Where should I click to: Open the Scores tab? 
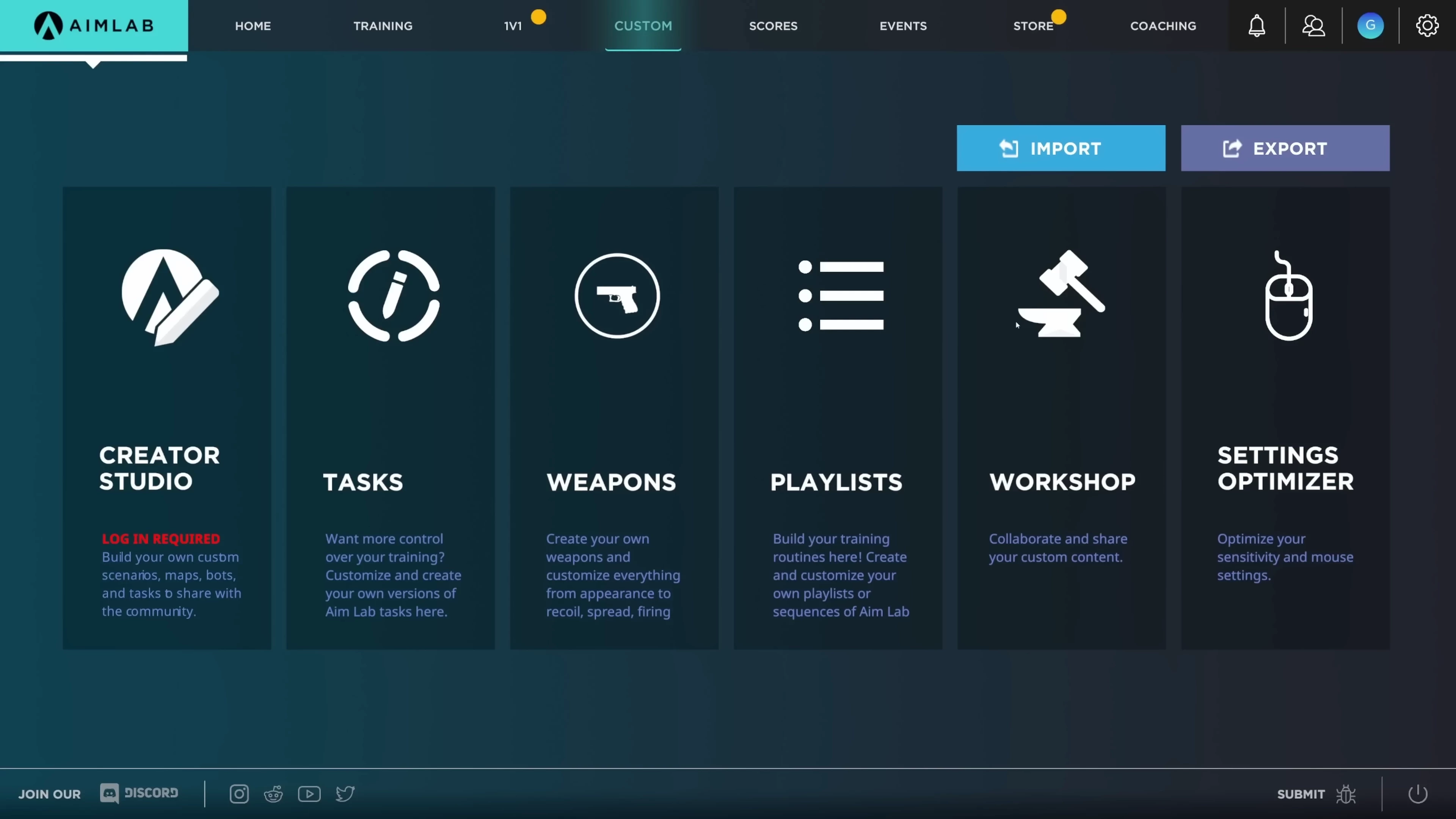[x=773, y=26]
